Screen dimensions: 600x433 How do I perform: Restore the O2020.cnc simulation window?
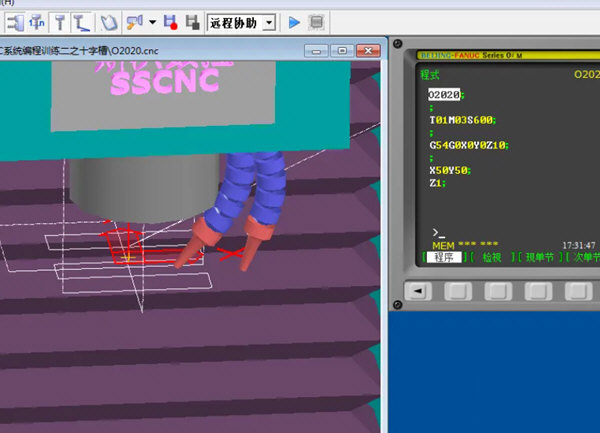pyautogui.click(x=343, y=50)
